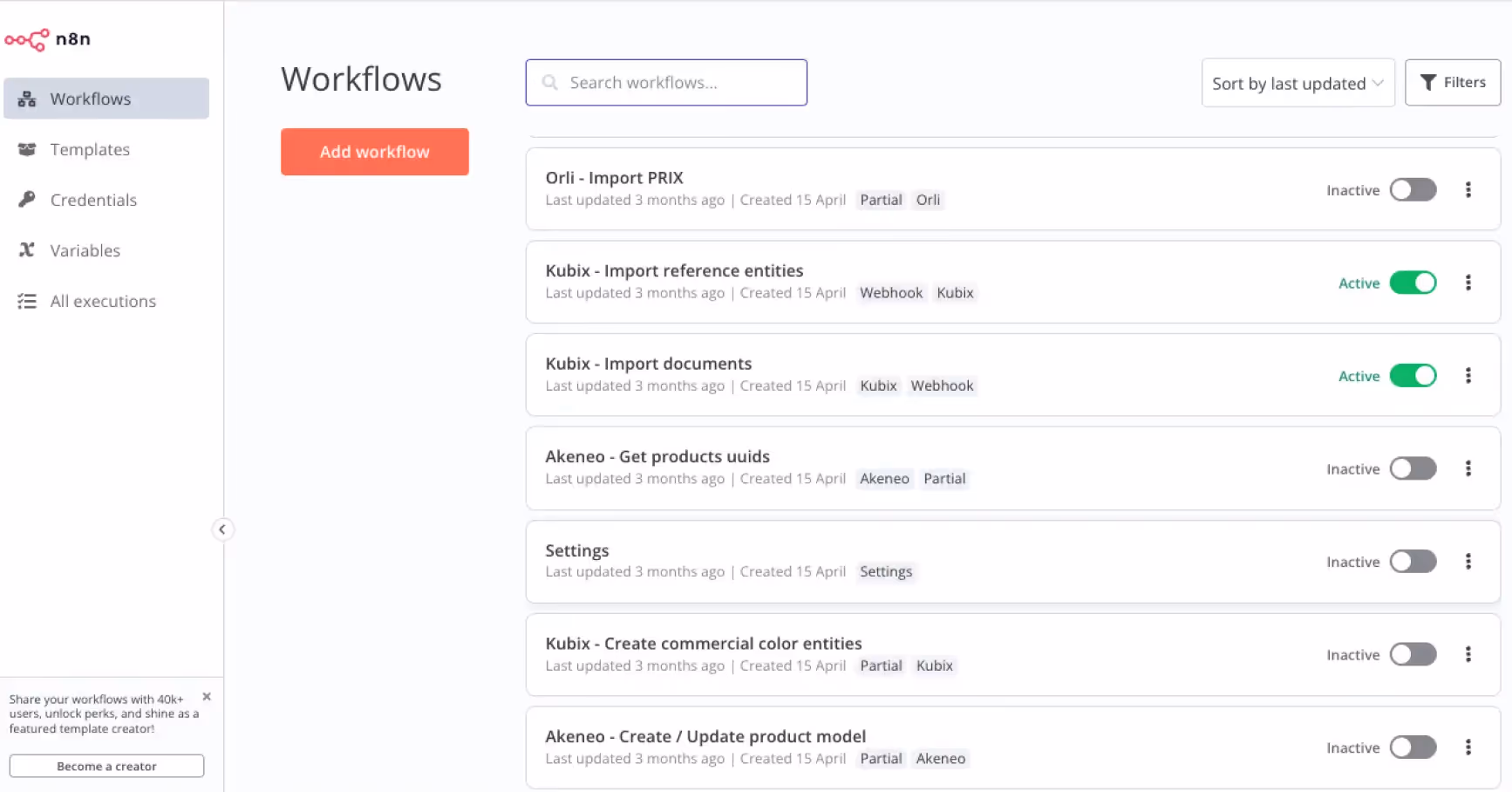The width and height of the screenshot is (1512, 792).
Task: Click the Filters button
Action: (1453, 83)
